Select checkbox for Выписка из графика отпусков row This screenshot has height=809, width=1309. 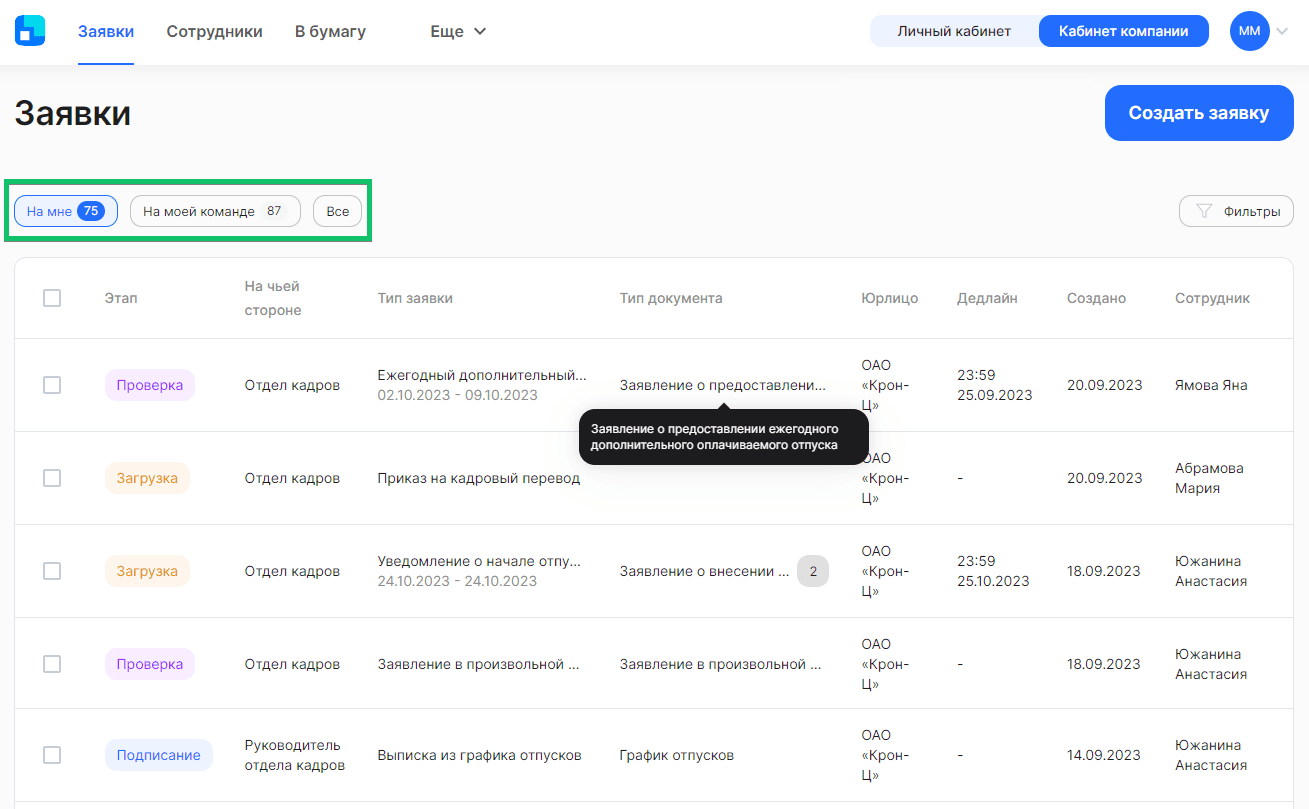click(x=52, y=755)
